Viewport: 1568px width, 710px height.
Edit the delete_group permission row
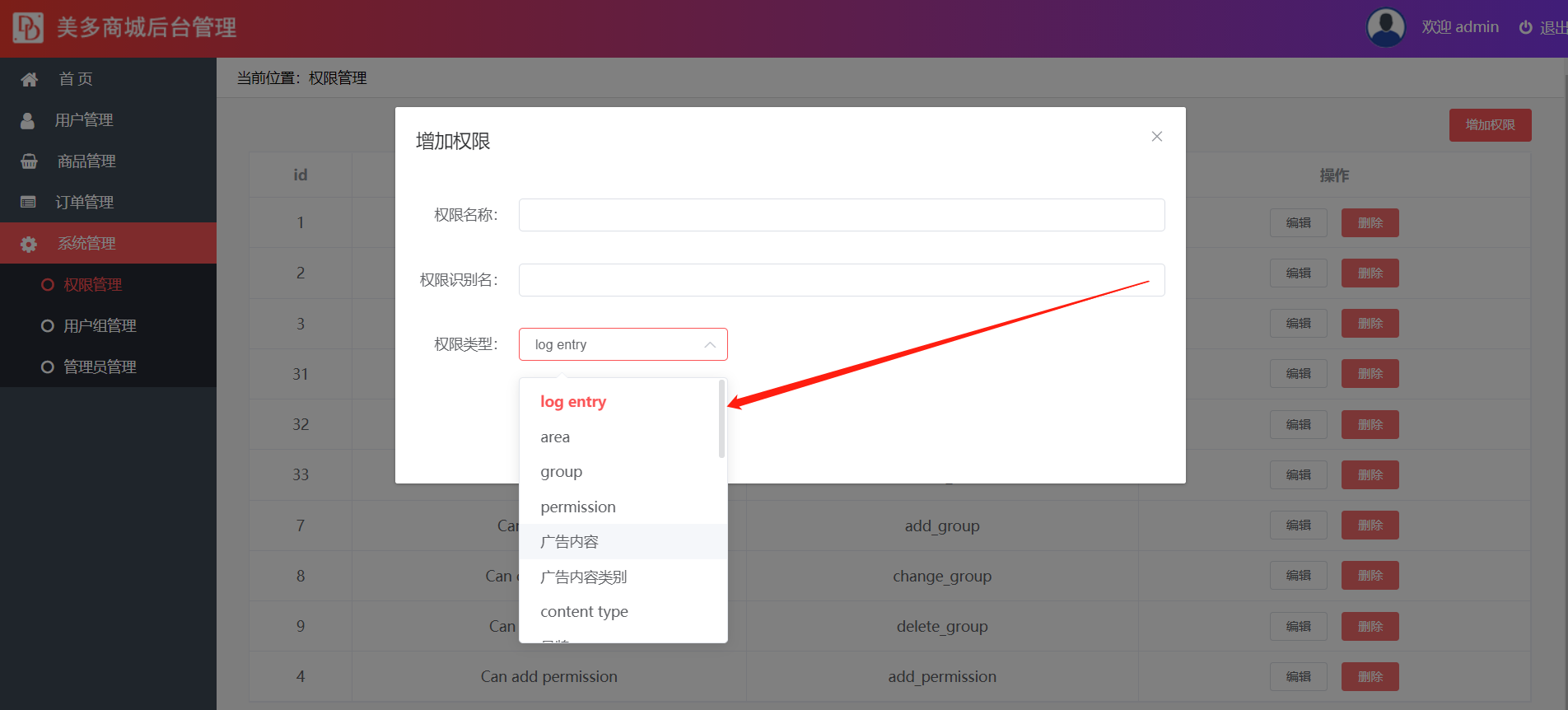(x=1299, y=627)
